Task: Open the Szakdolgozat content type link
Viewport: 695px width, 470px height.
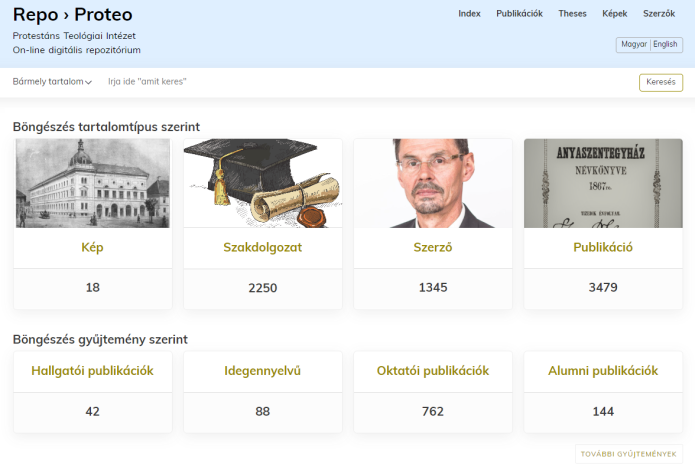Action: (263, 248)
